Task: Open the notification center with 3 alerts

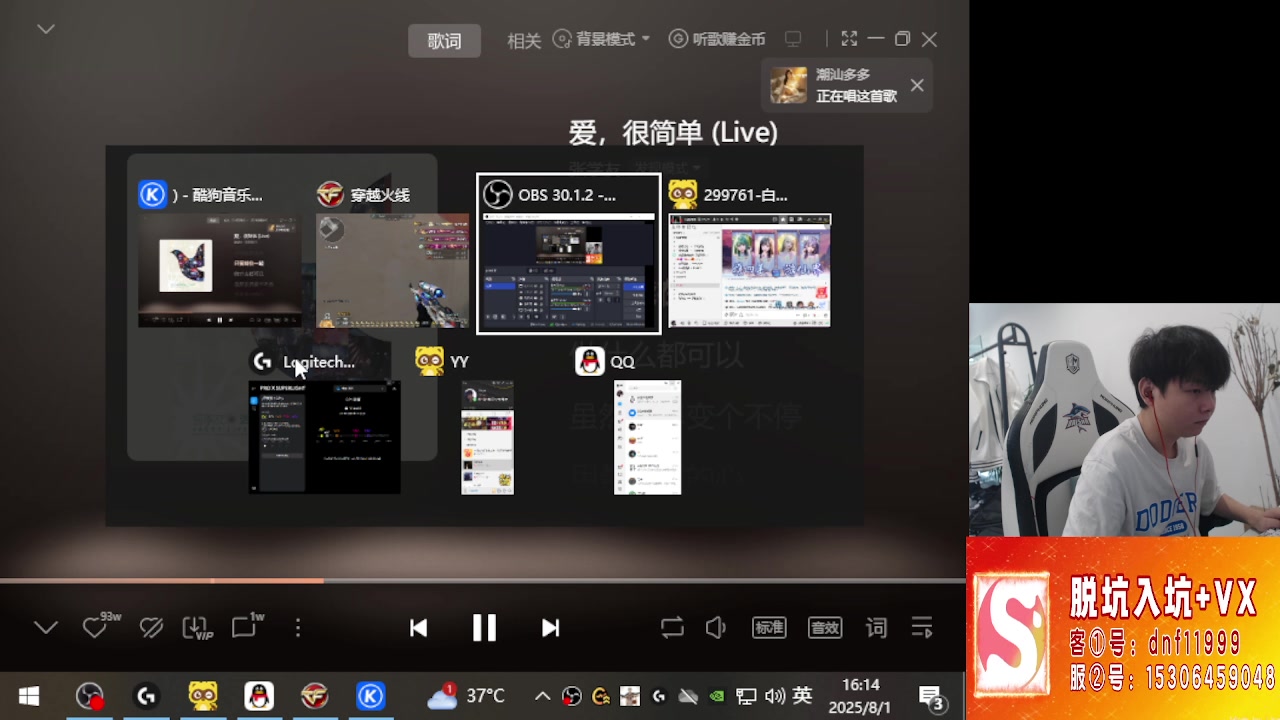Action: click(933, 697)
